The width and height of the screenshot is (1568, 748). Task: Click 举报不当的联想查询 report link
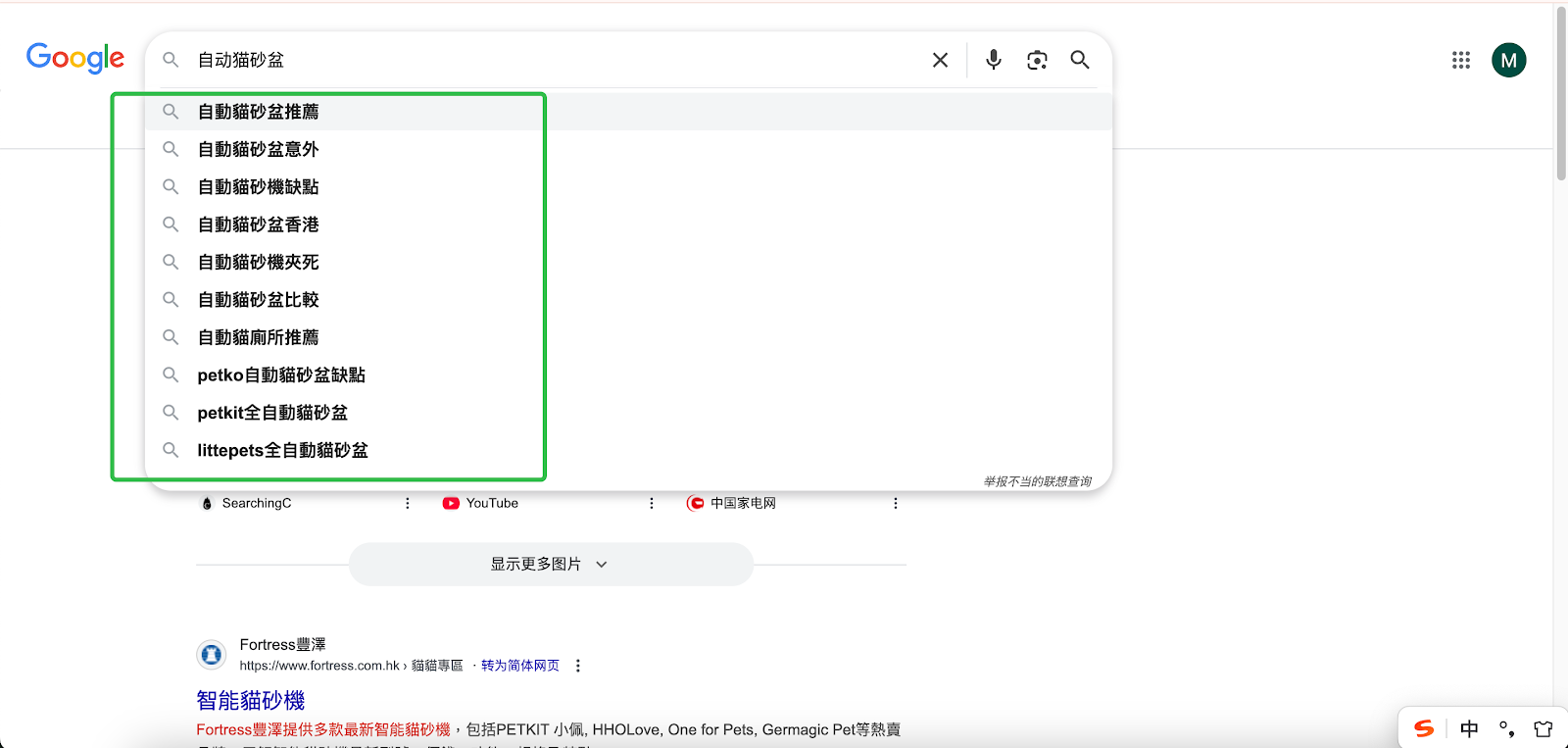click(x=1038, y=481)
